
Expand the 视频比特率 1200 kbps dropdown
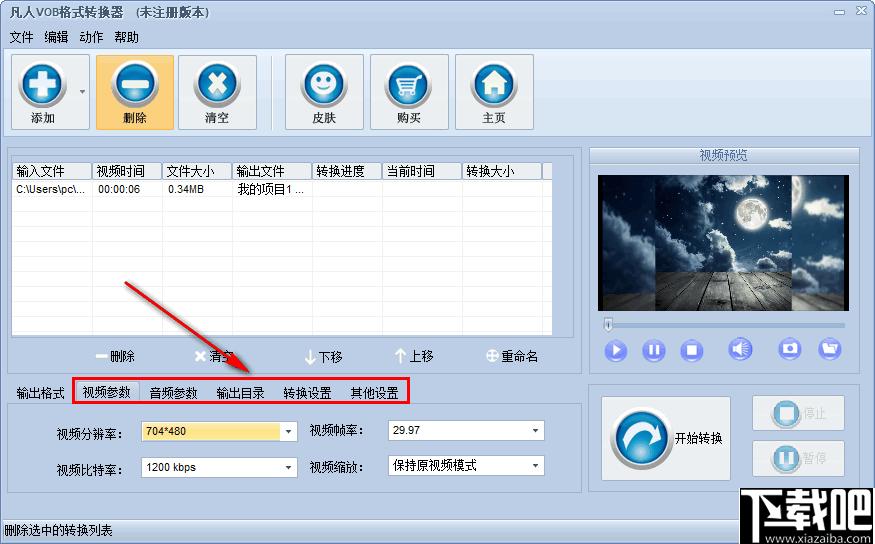289,468
